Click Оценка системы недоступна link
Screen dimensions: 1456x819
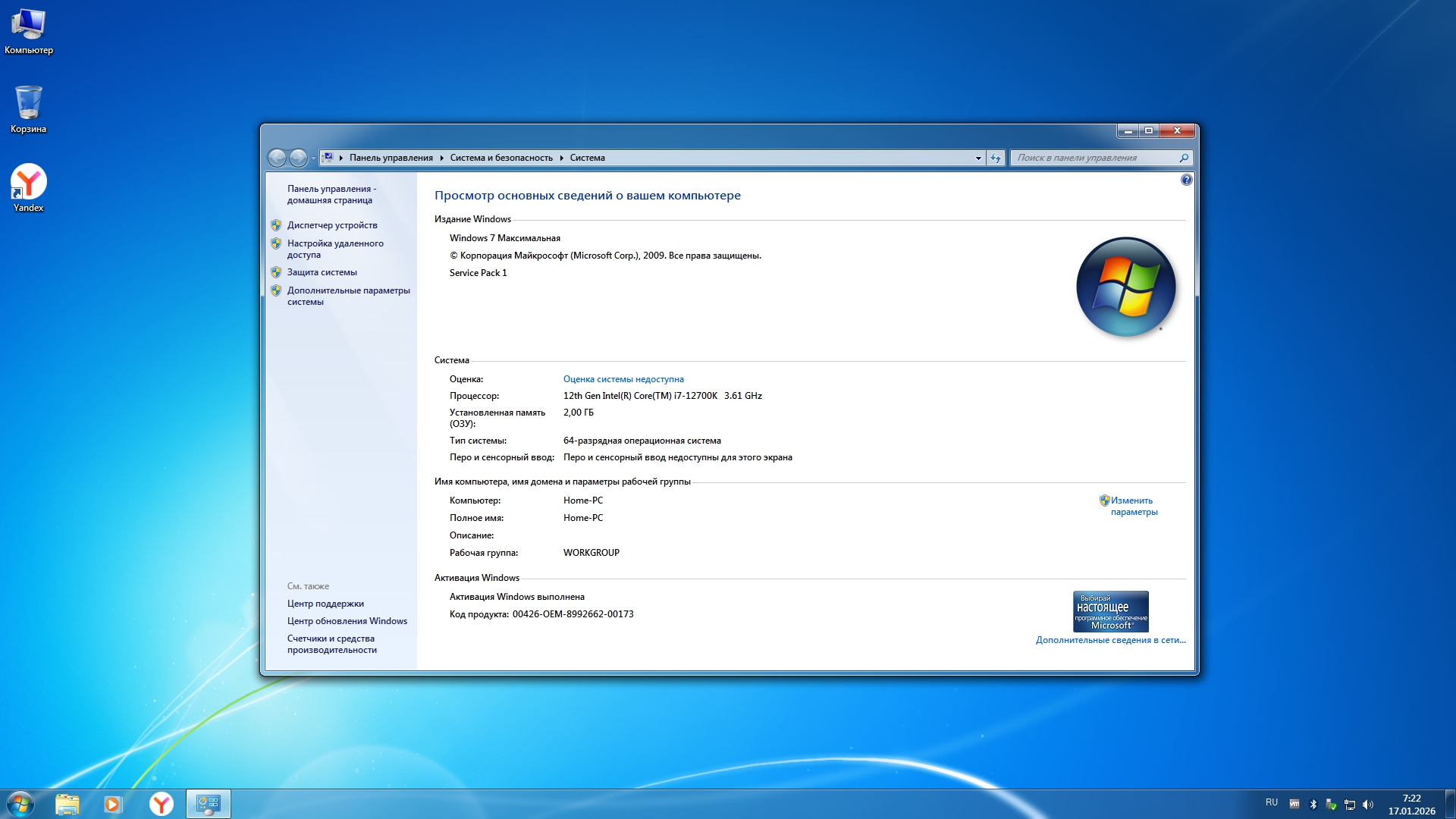tap(623, 379)
